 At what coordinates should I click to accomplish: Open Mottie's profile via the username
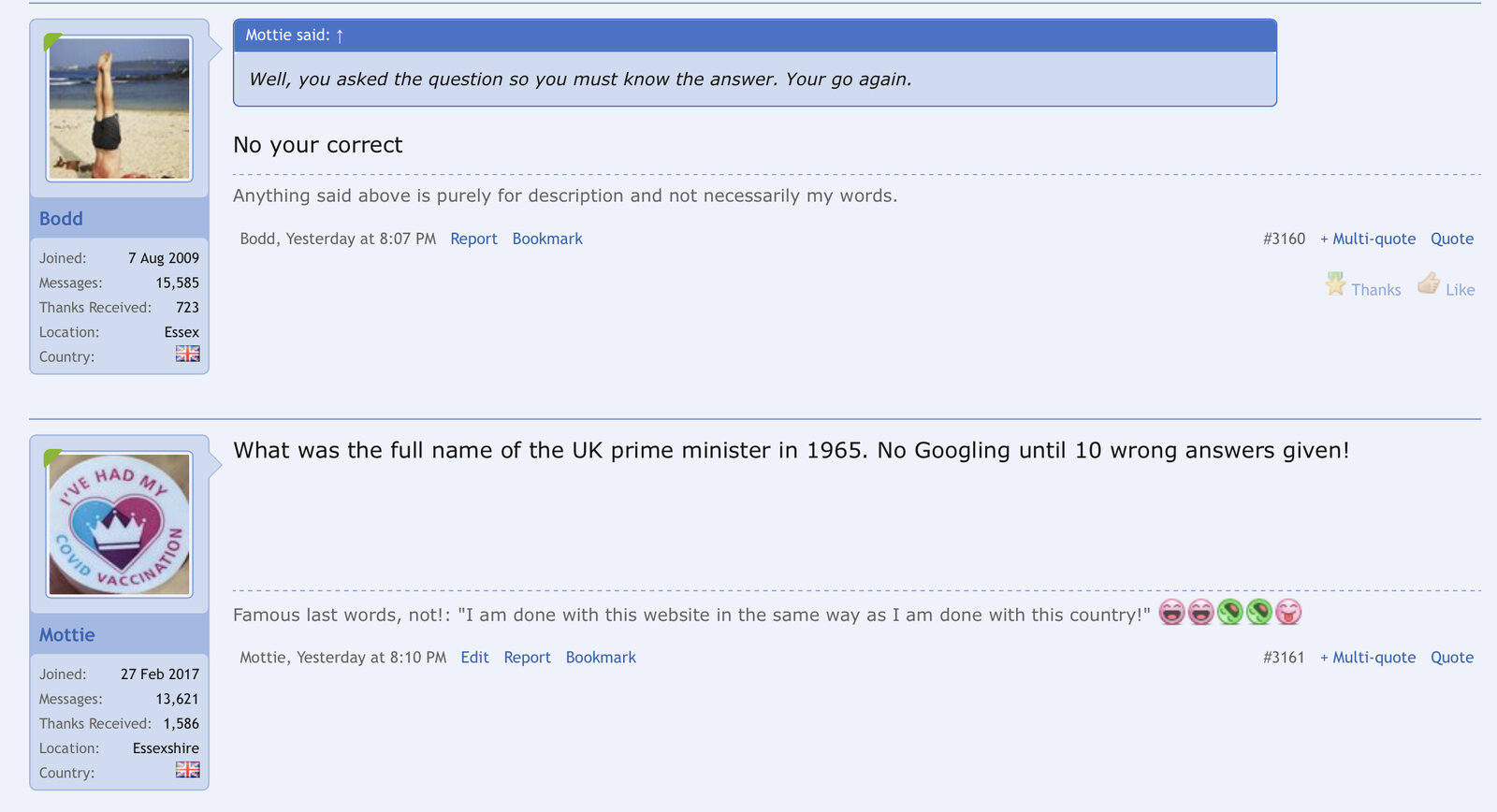(66, 635)
